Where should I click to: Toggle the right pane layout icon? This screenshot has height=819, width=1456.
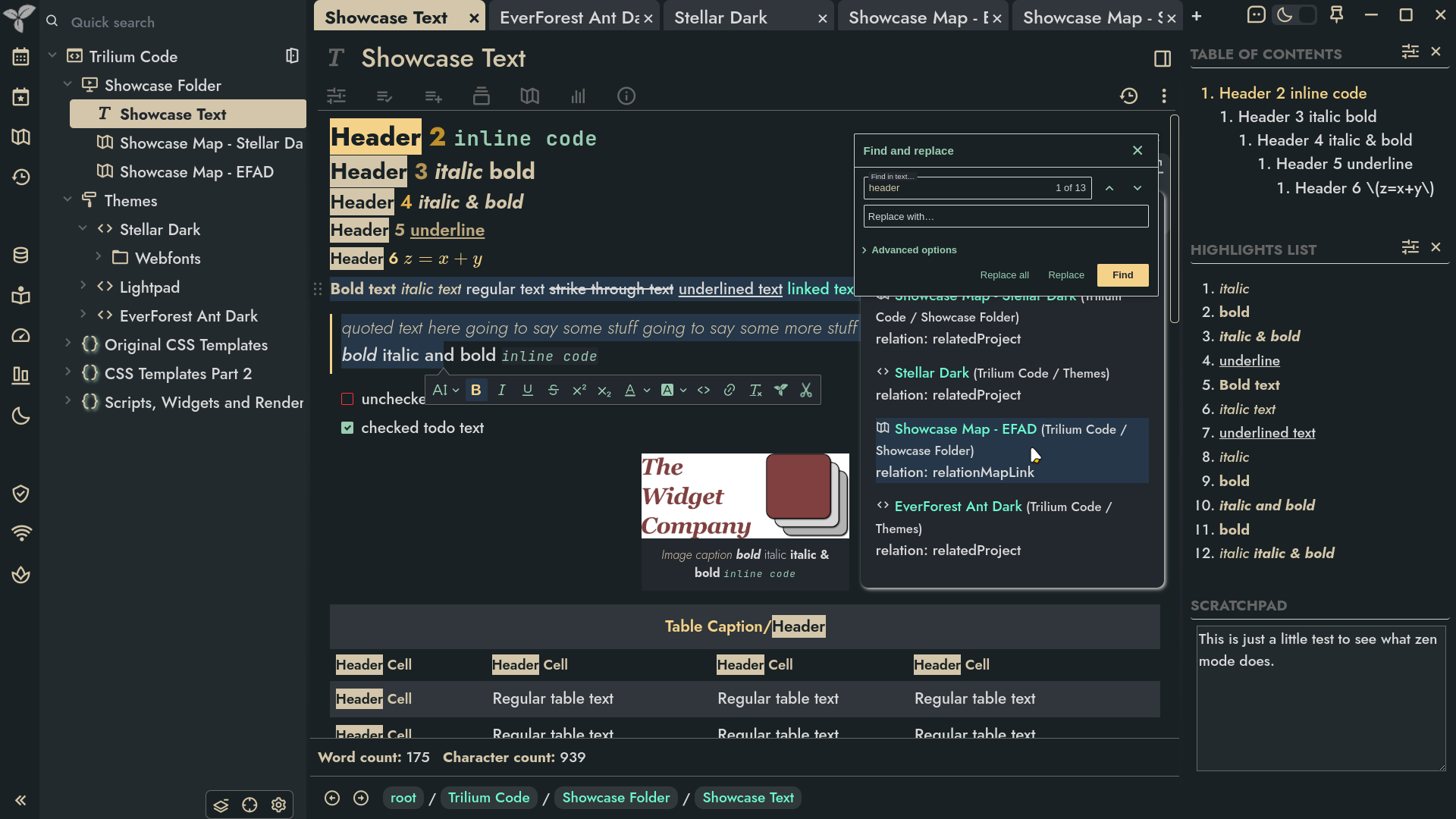1163,58
